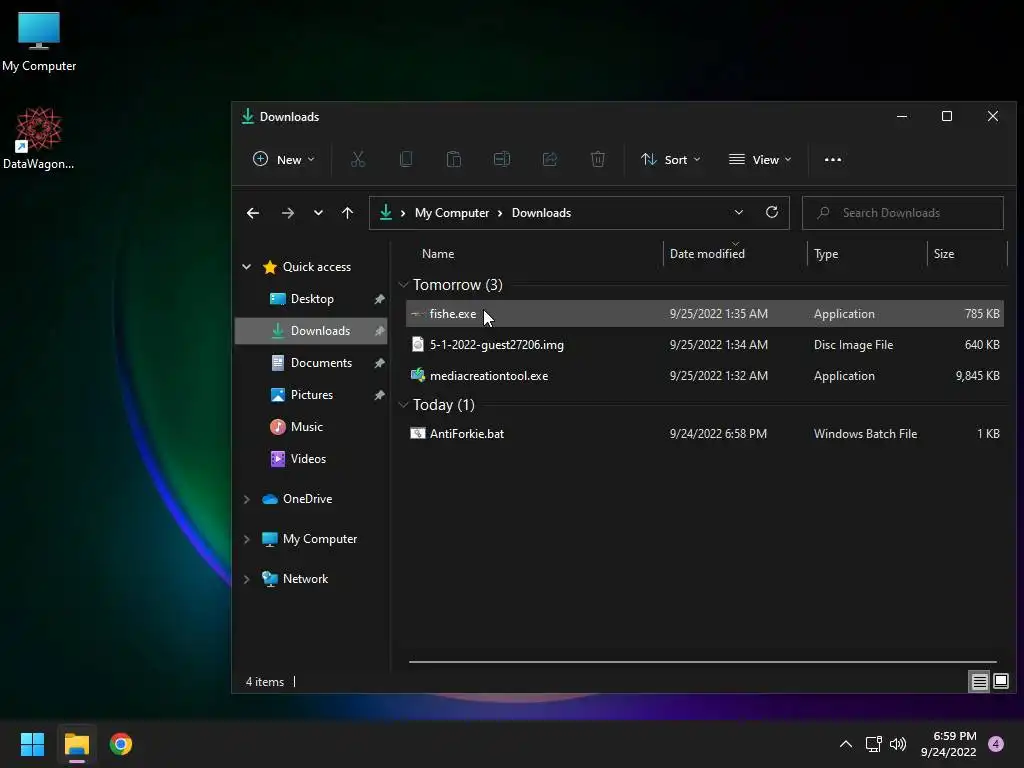Open the network icon in system tray
Viewport: 1024px width, 768px height.
point(873,744)
